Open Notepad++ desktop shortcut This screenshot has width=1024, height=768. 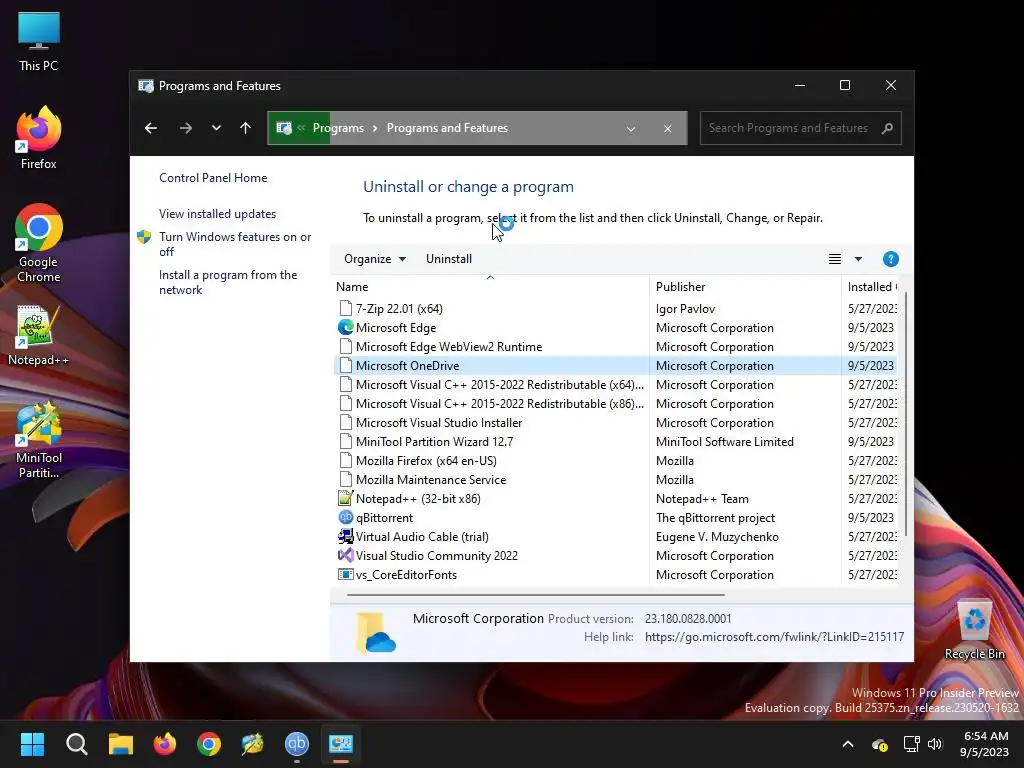click(39, 336)
